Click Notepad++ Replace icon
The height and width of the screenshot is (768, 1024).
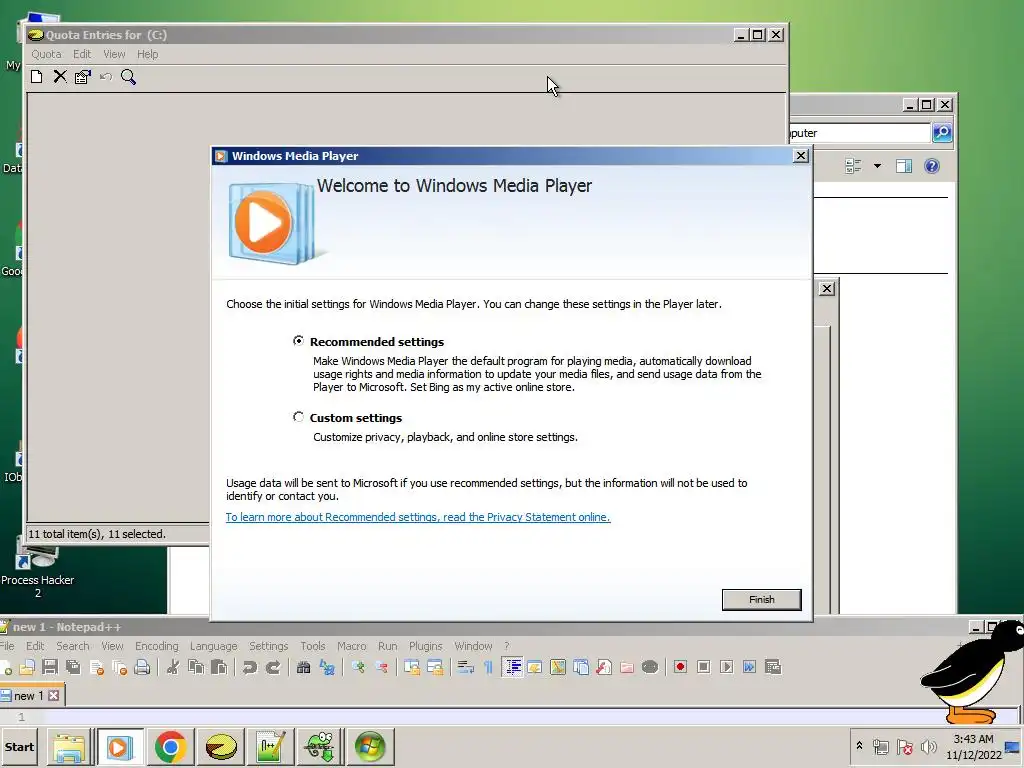(327, 667)
